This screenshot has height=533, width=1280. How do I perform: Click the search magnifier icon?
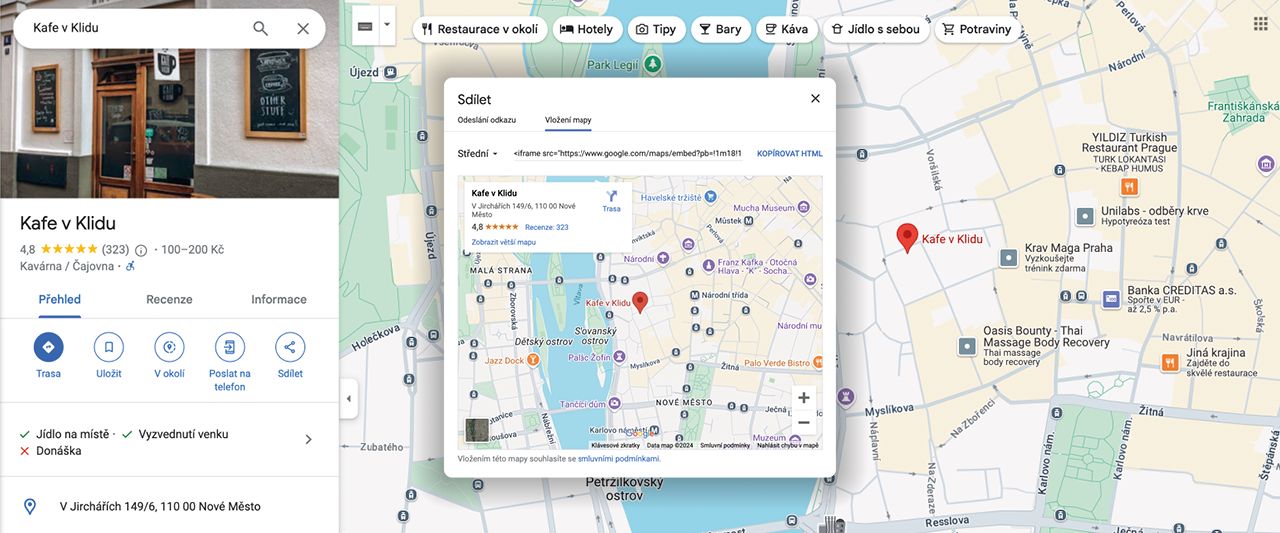point(260,28)
